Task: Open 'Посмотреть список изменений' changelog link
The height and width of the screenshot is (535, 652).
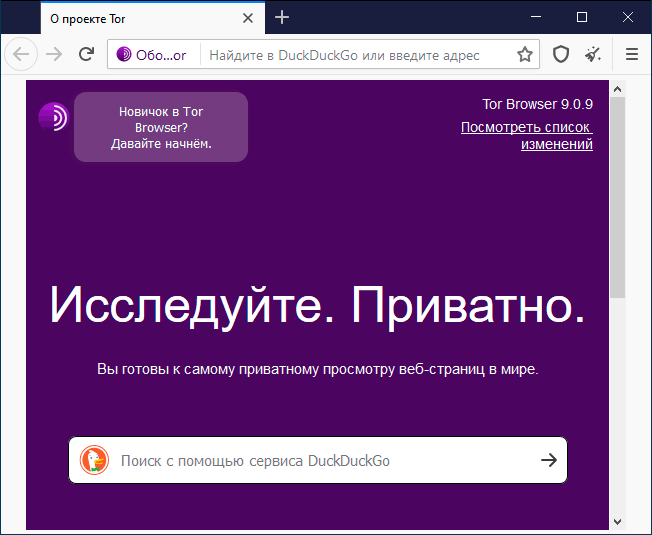Action: 527,136
